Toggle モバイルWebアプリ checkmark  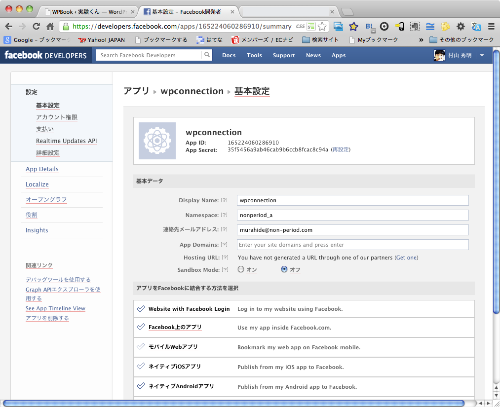point(141,346)
